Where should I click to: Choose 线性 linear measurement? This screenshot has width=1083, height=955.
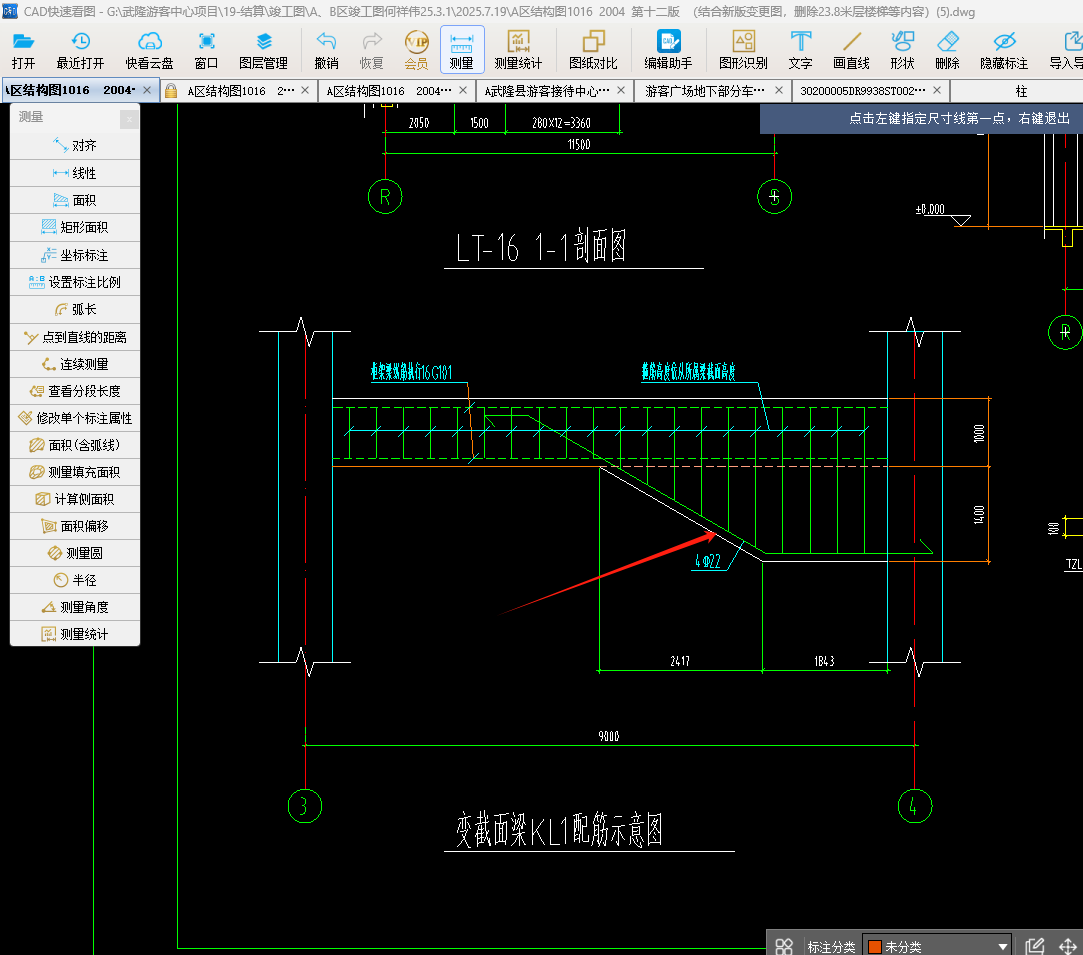pyautogui.click(x=75, y=173)
